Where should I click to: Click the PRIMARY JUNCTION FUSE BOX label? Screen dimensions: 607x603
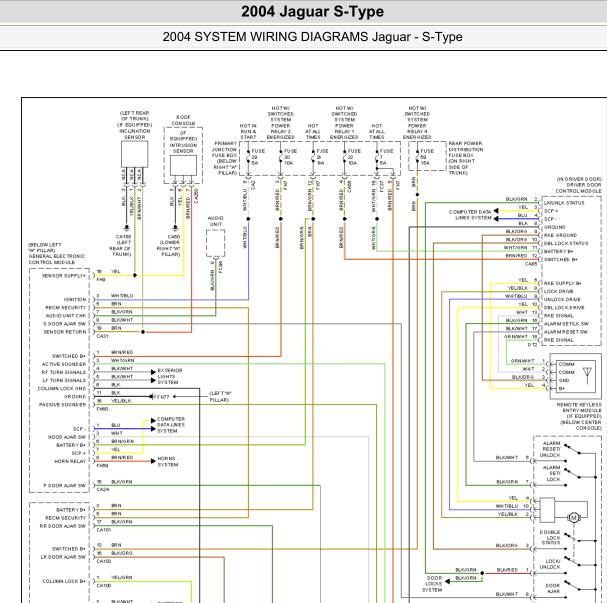pyautogui.click(x=225, y=158)
